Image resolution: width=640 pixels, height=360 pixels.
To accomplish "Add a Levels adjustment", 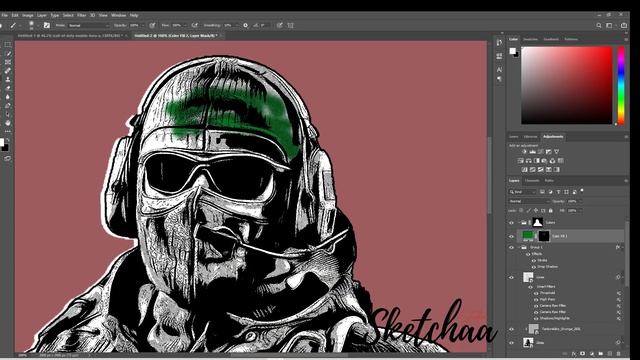I will click(x=533, y=151).
